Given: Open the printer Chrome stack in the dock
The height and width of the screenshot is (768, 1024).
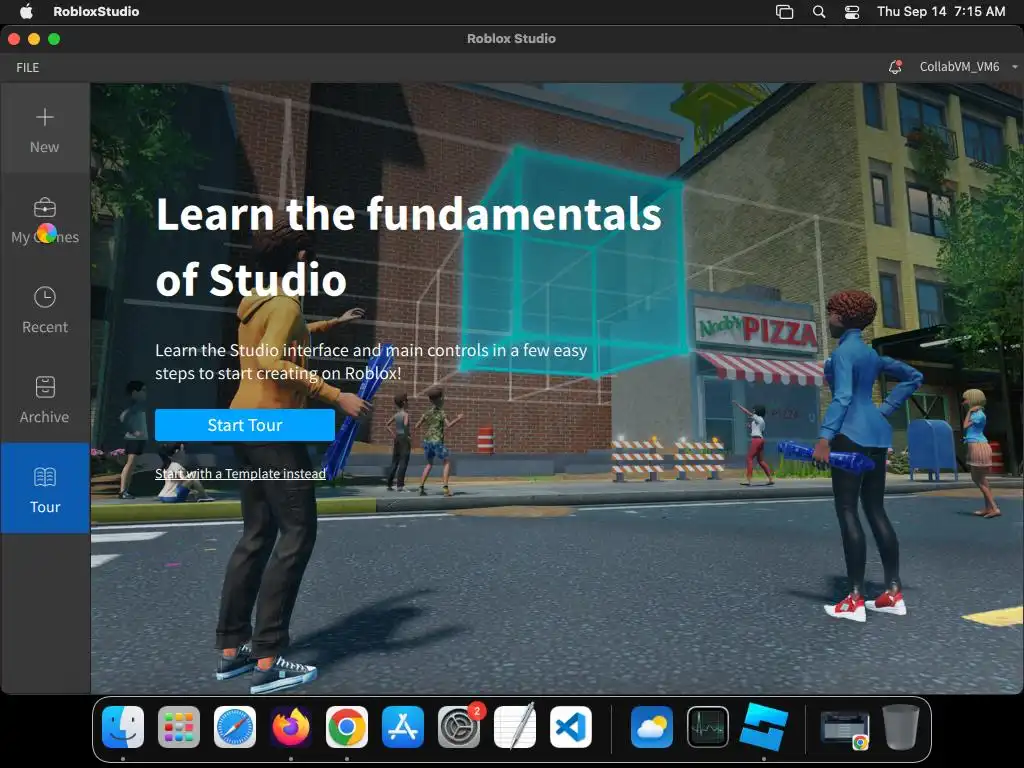Looking at the screenshot, I should pos(844,728).
